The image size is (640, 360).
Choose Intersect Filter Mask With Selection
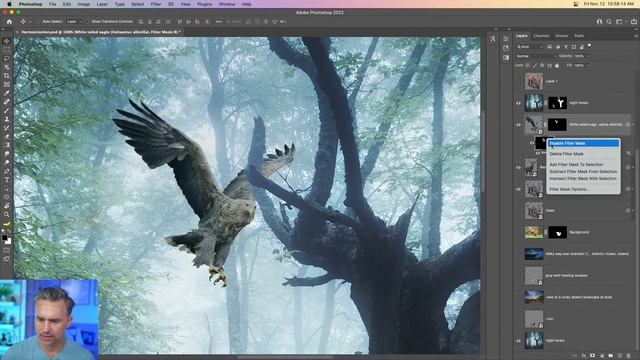583,178
